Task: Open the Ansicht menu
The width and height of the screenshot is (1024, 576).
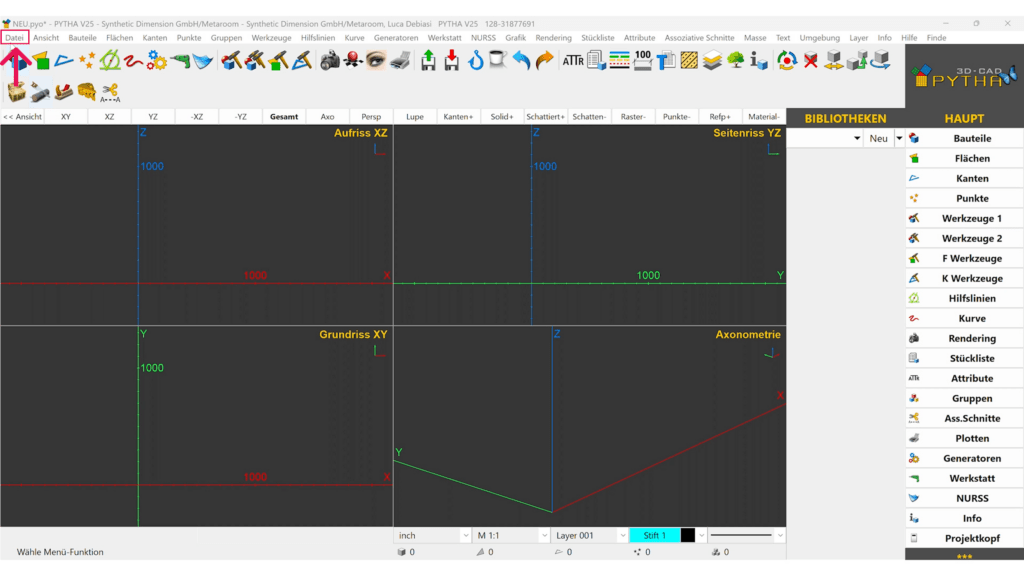Action: pyautogui.click(x=46, y=38)
